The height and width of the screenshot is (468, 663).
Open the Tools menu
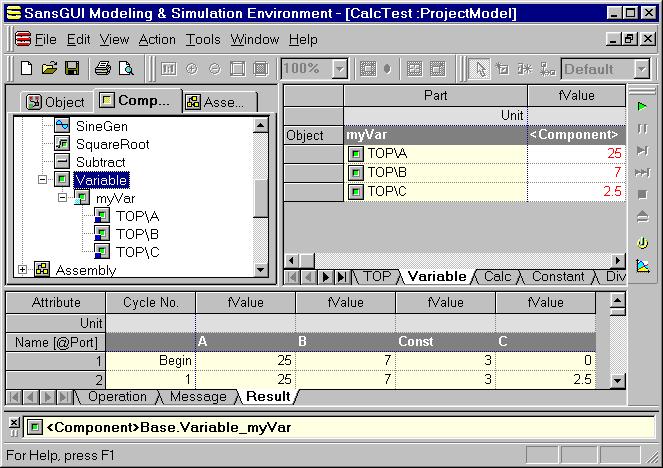[x=203, y=40]
